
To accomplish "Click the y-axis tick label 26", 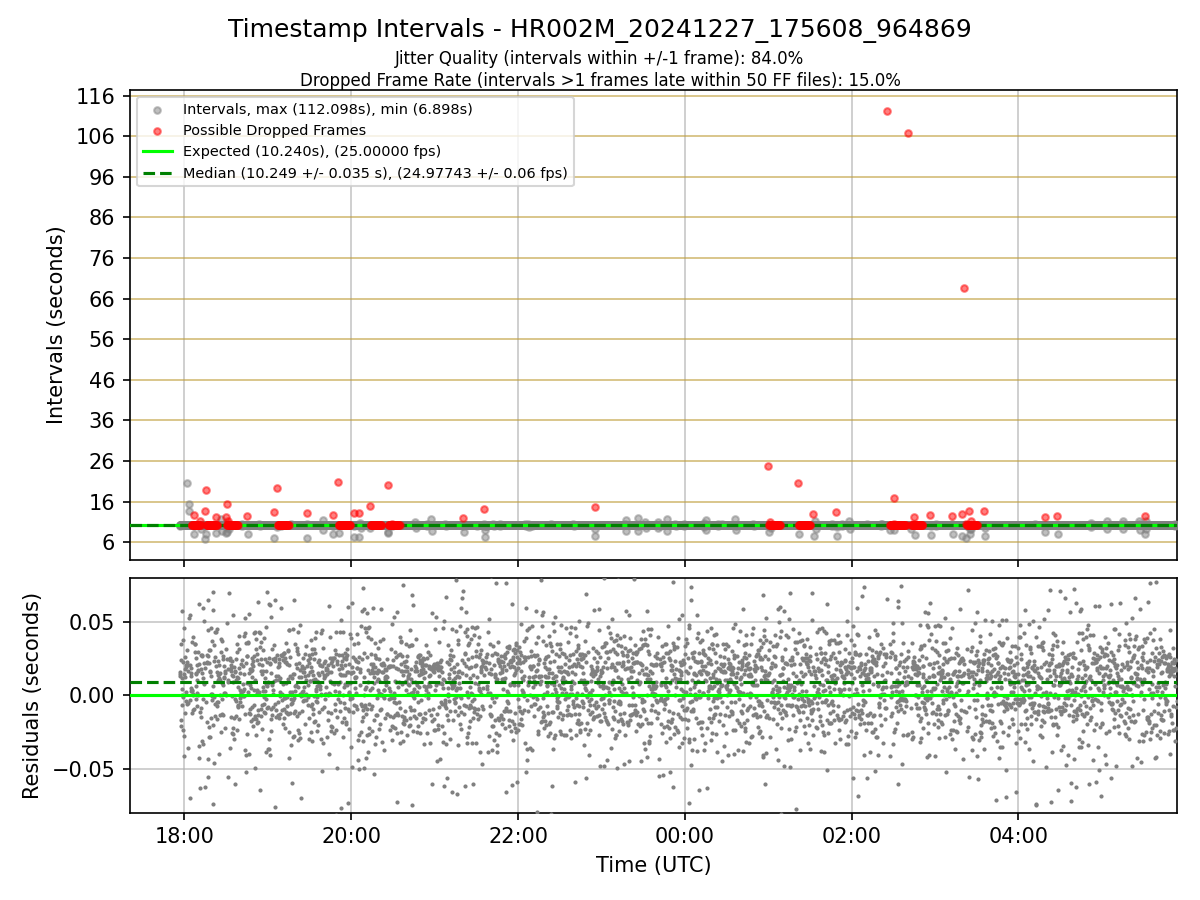I will pos(100,462).
